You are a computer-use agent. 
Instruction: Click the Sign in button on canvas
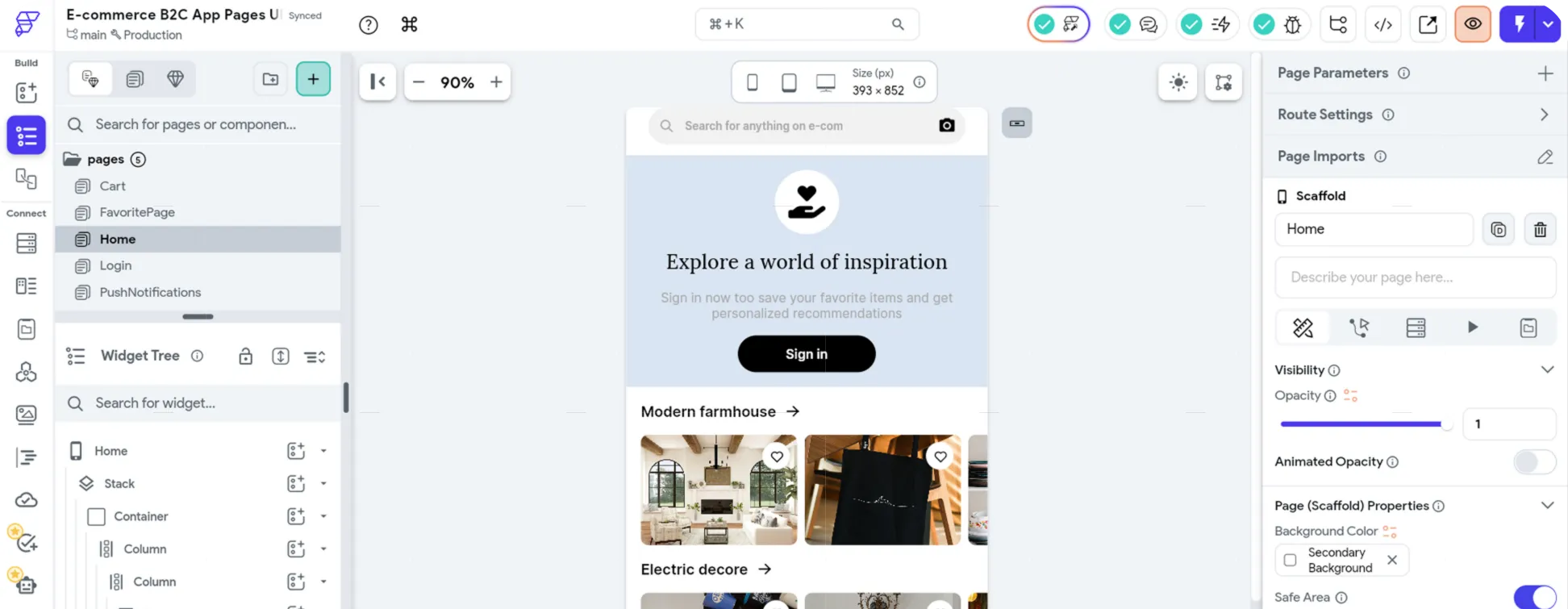(x=807, y=354)
